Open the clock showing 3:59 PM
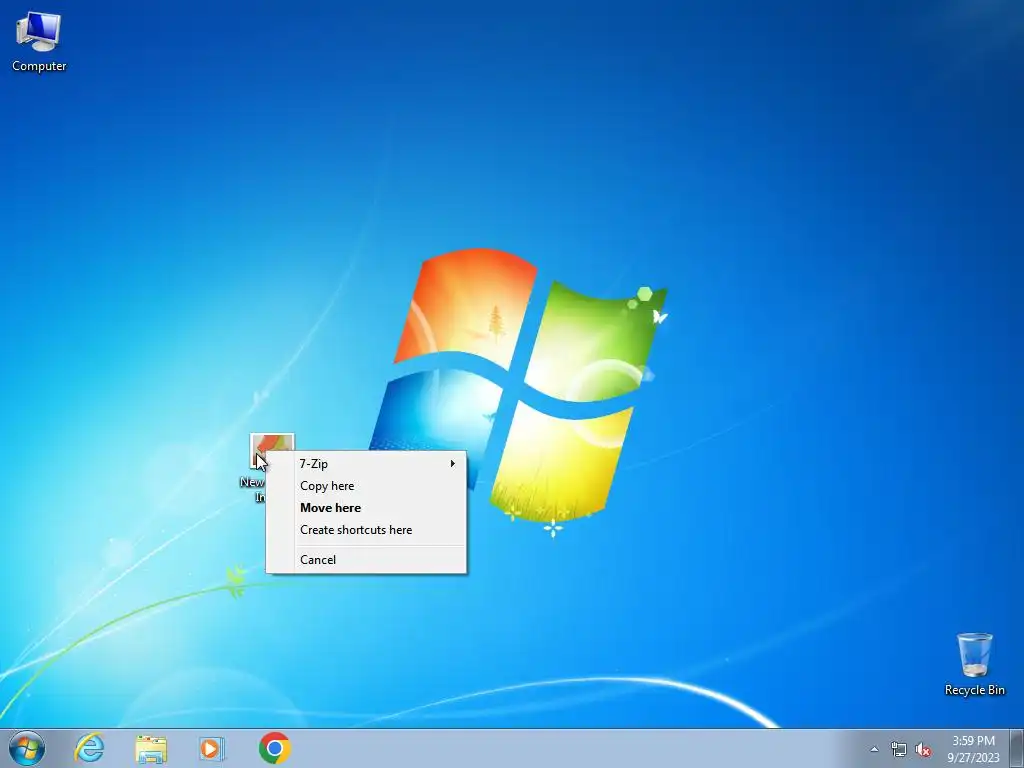The image size is (1024, 768). pos(973,749)
